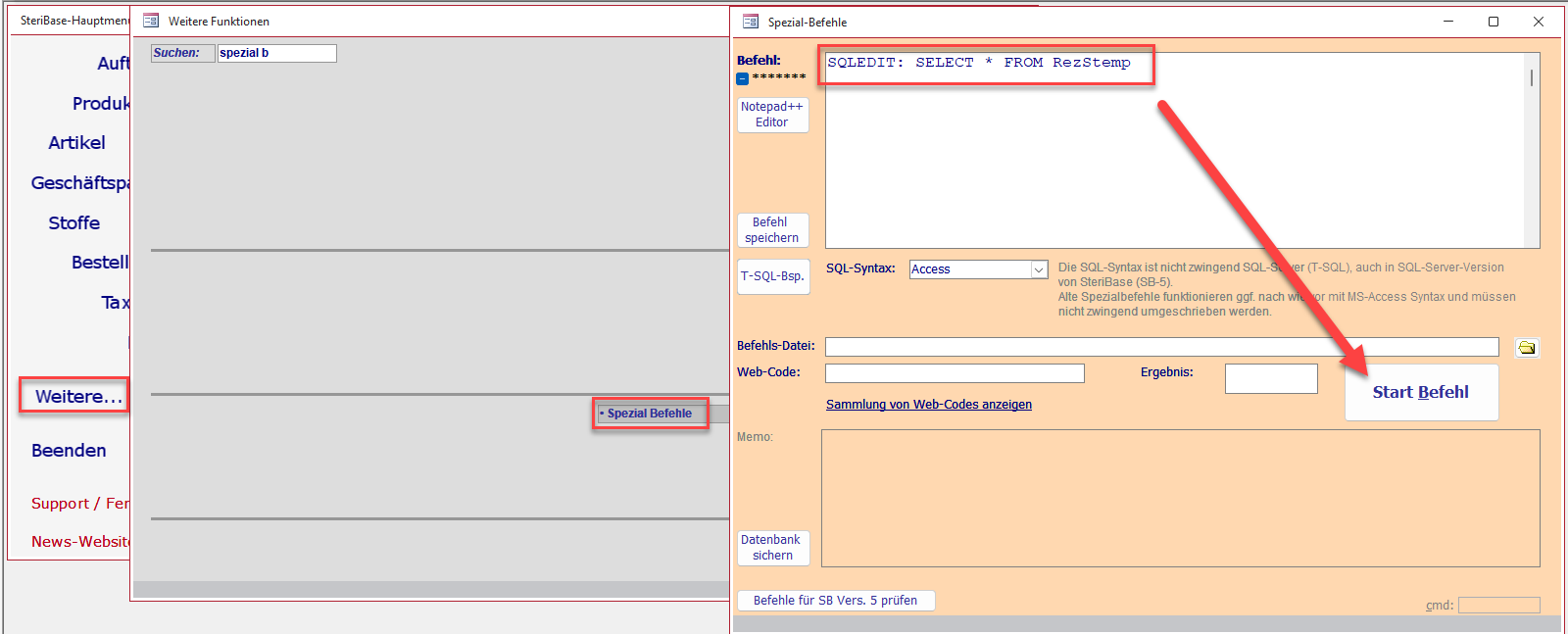Click Support / Fer link in main menu
The image size is (1568, 634).
(80, 504)
